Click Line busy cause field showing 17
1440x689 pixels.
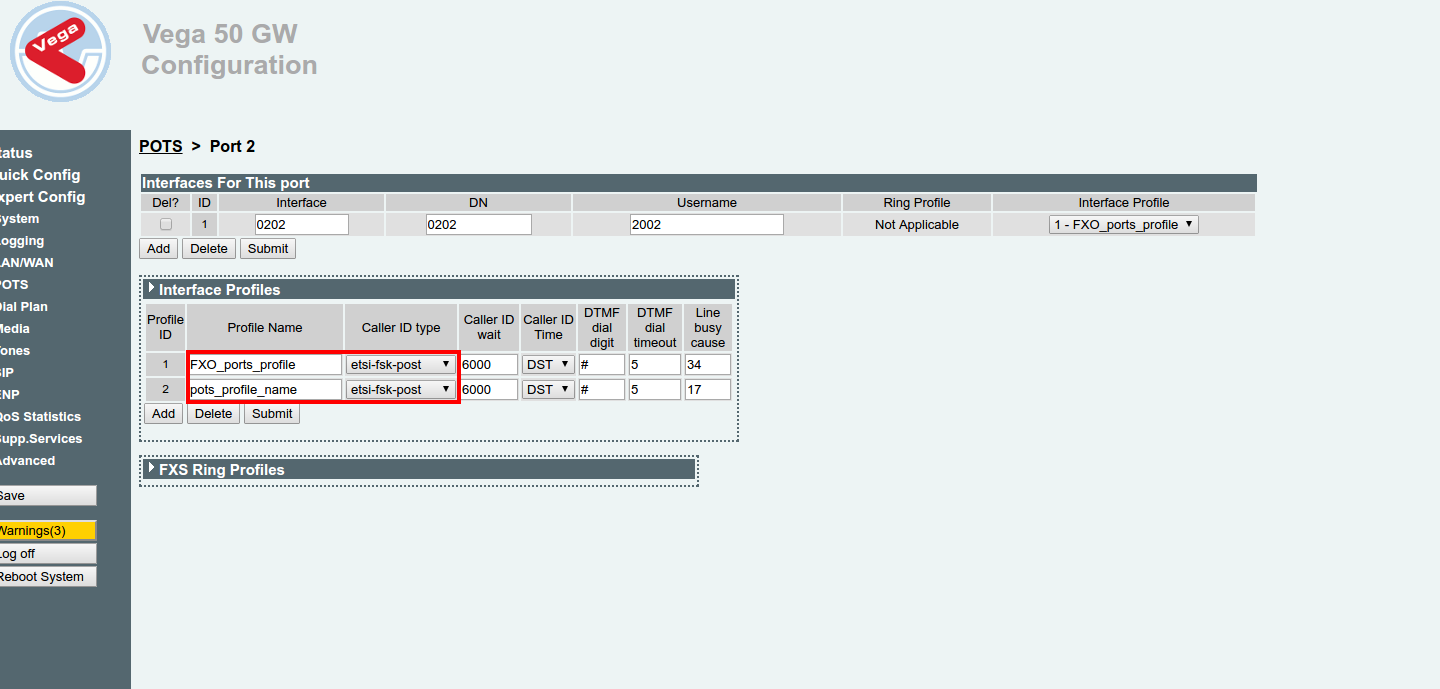(708, 389)
